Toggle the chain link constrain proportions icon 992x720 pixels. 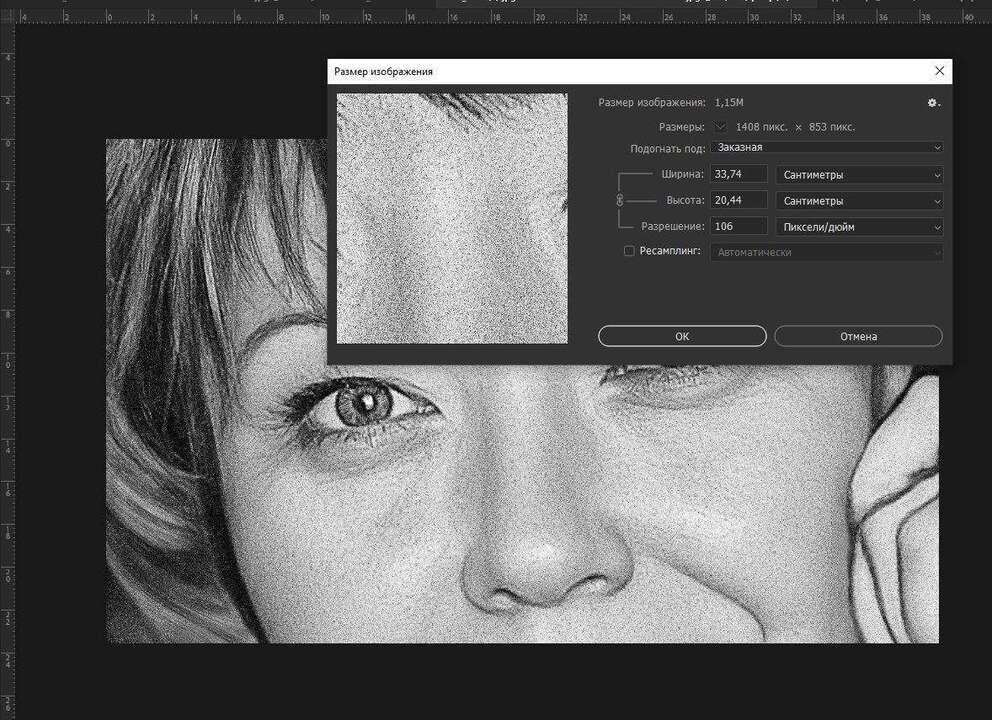pos(619,201)
